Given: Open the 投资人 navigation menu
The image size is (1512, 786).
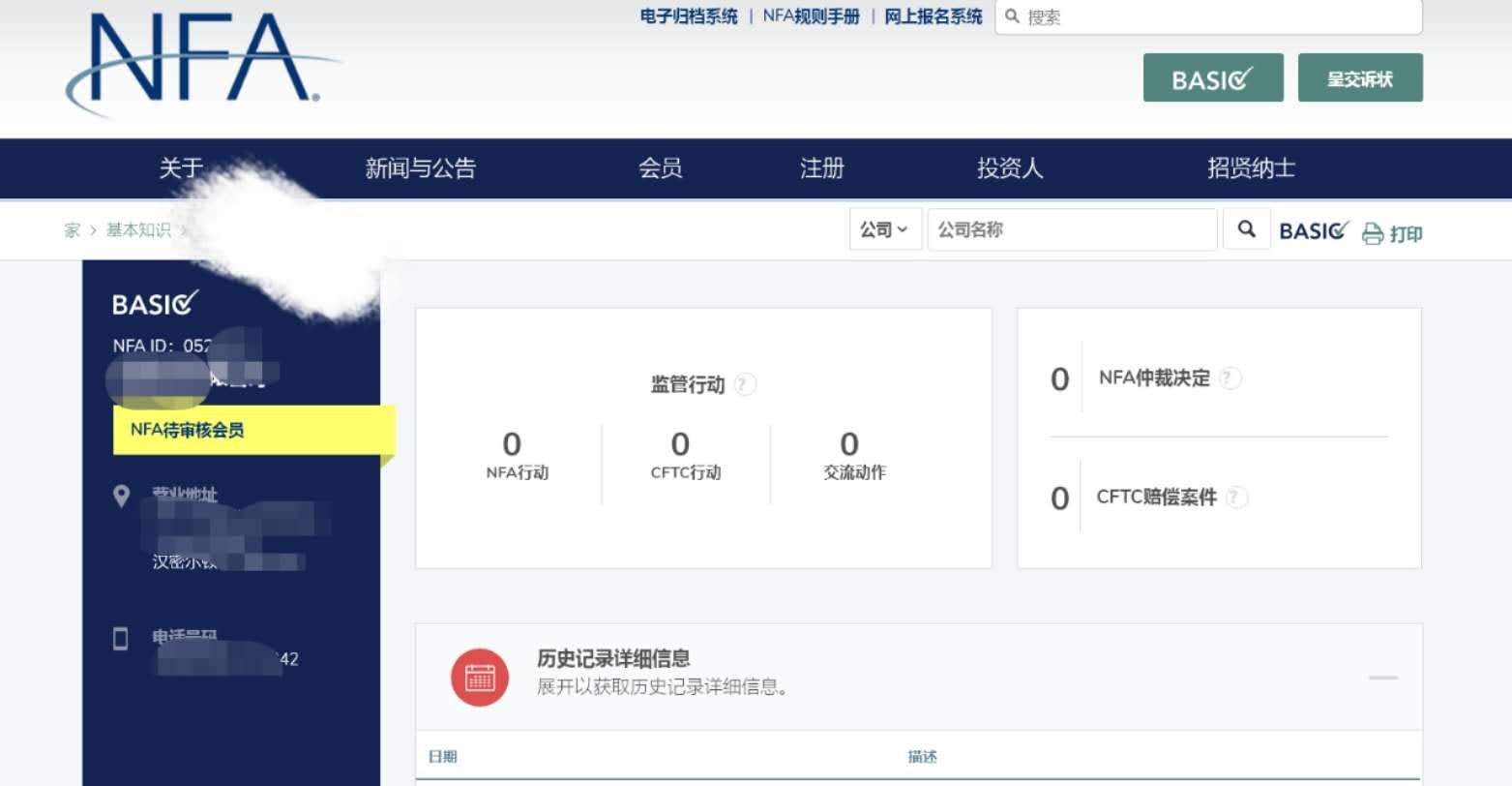Looking at the screenshot, I should click(x=1009, y=168).
